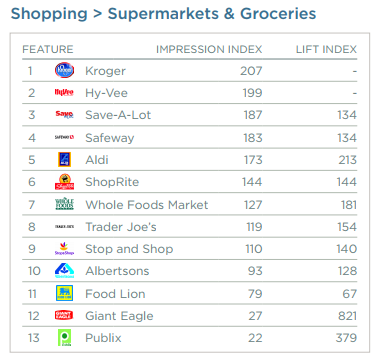
Task: Click the Albertsons logo icon
Action: coord(64,271)
